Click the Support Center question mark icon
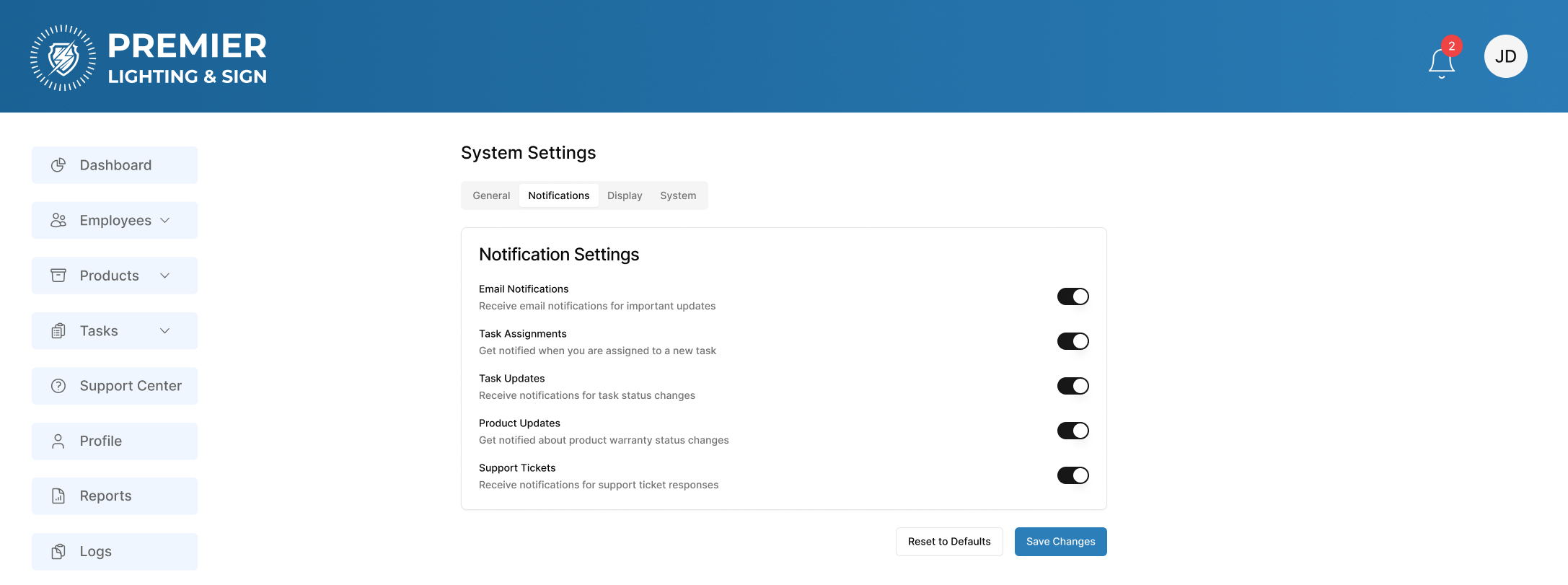 [x=58, y=386]
